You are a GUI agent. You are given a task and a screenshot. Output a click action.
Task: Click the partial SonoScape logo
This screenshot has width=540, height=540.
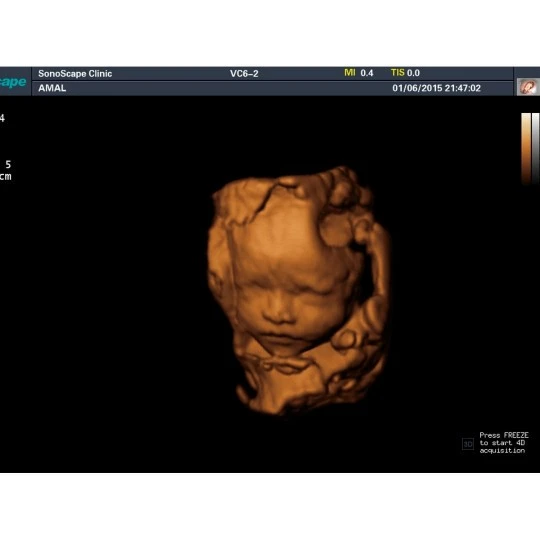(x=13, y=82)
